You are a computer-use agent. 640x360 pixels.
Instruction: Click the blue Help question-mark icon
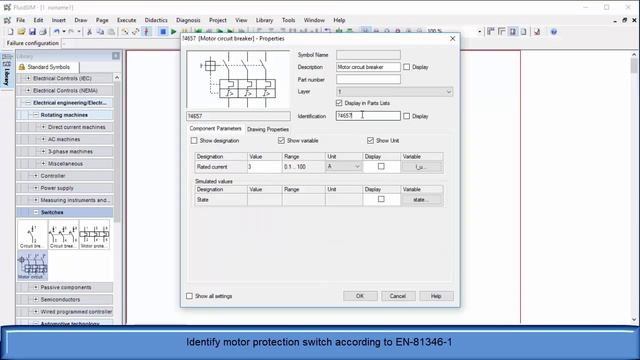coord(553,31)
